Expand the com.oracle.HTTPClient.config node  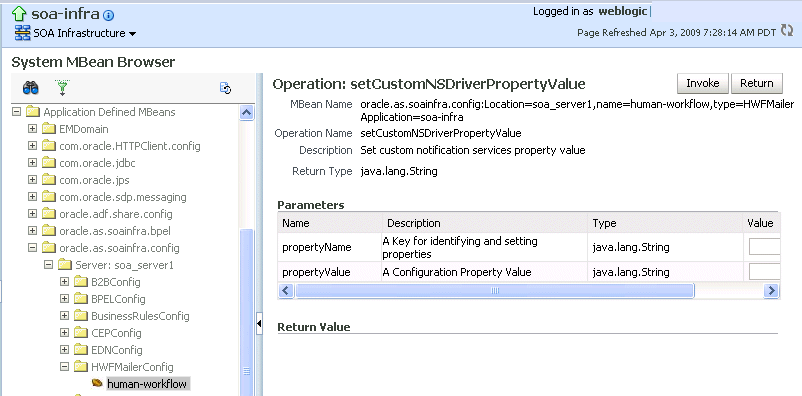coord(33,146)
